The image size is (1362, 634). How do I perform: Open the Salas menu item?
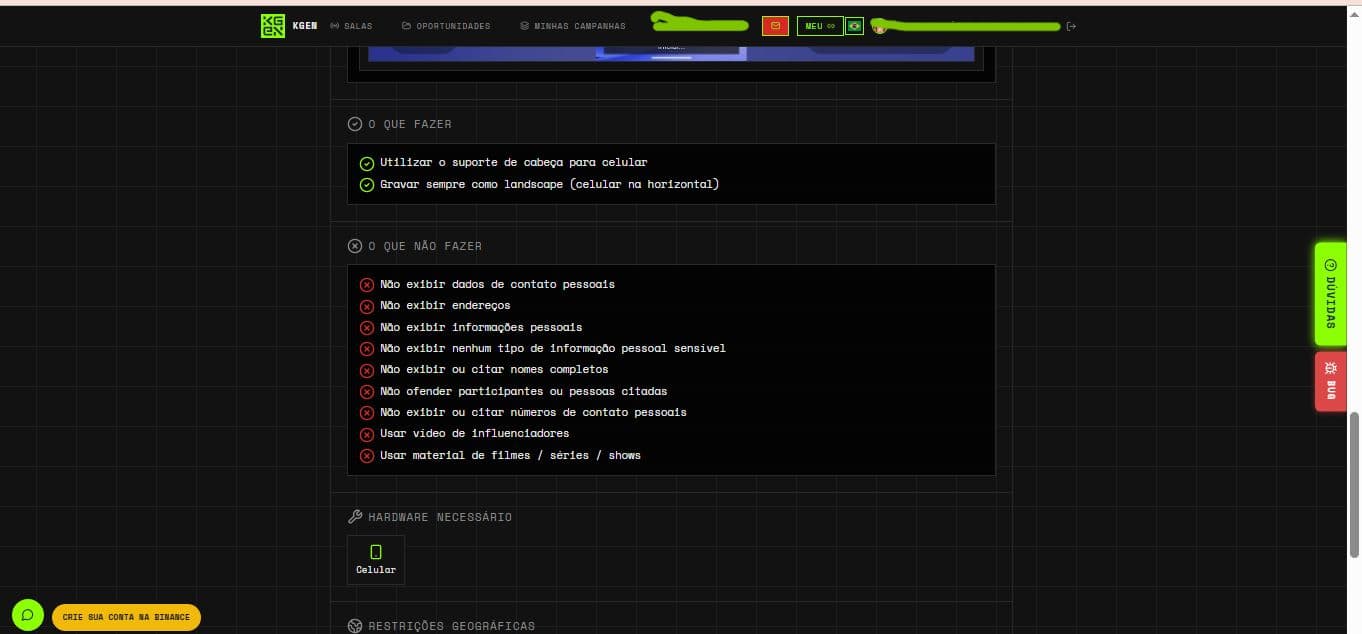point(351,26)
